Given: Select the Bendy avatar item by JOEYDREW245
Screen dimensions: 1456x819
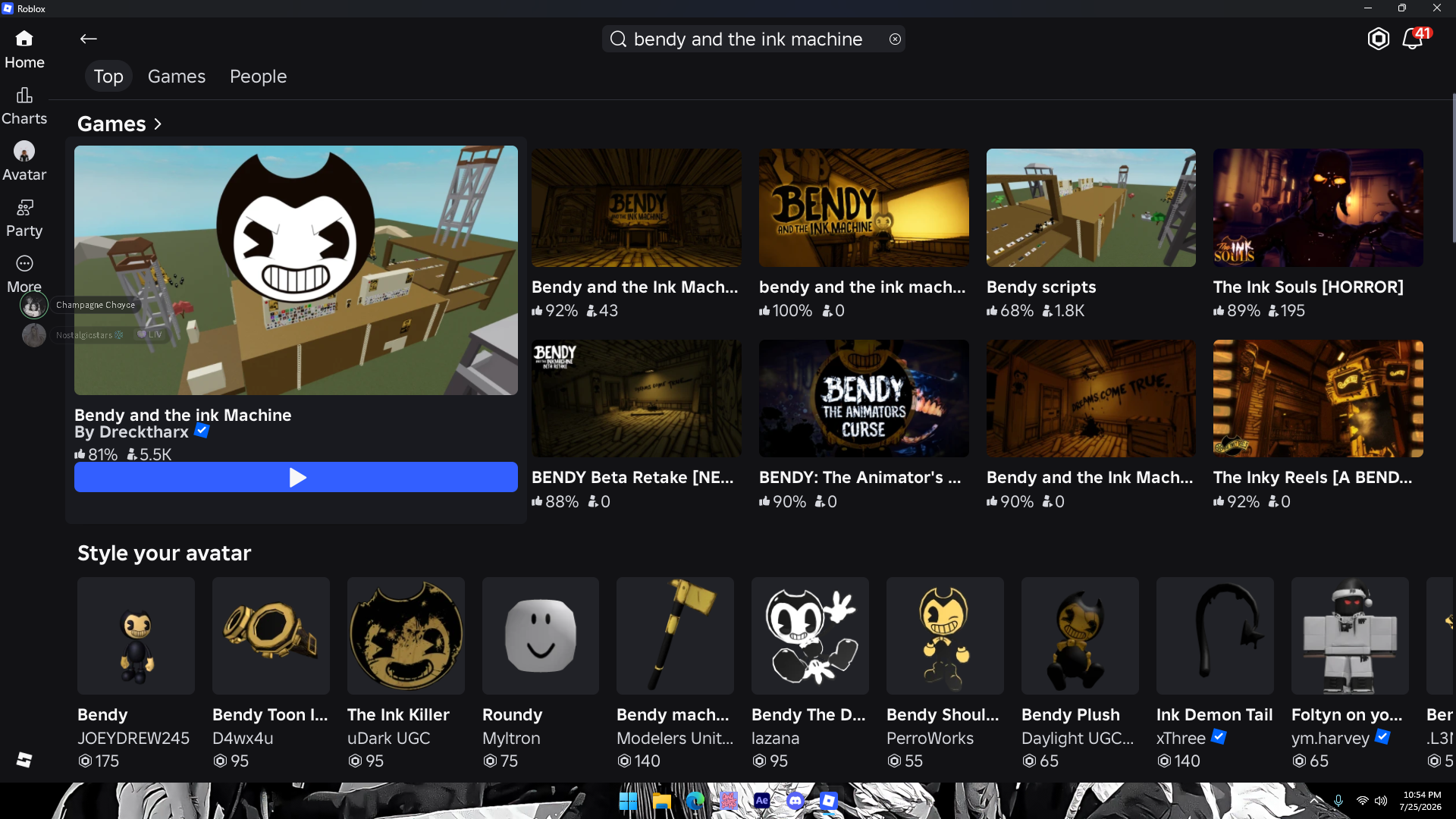Looking at the screenshot, I should (136, 635).
